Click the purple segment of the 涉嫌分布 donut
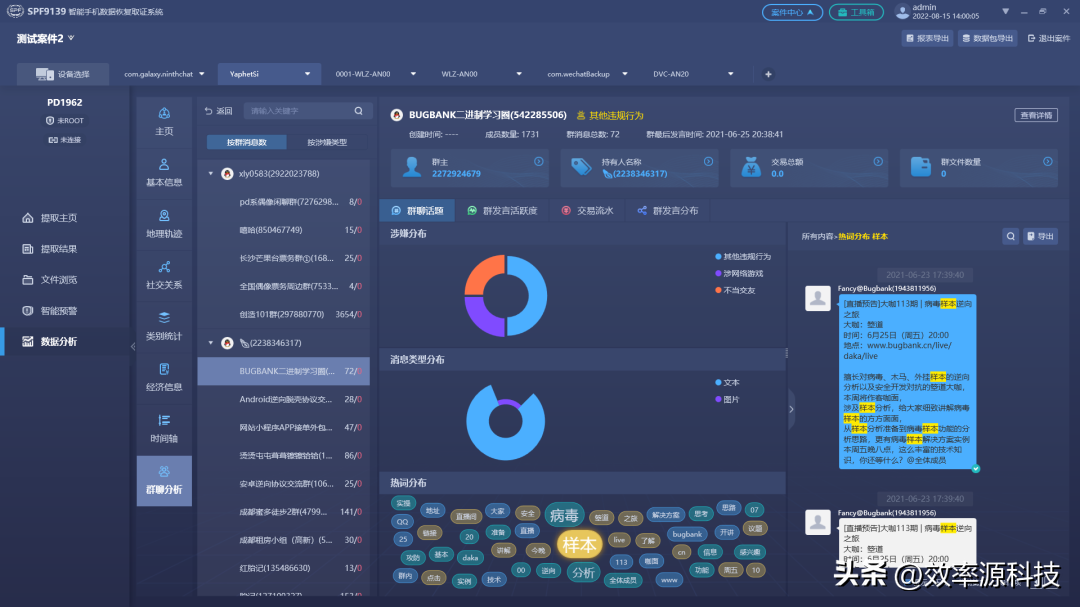The height and width of the screenshot is (607, 1080). (x=480, y=316)
